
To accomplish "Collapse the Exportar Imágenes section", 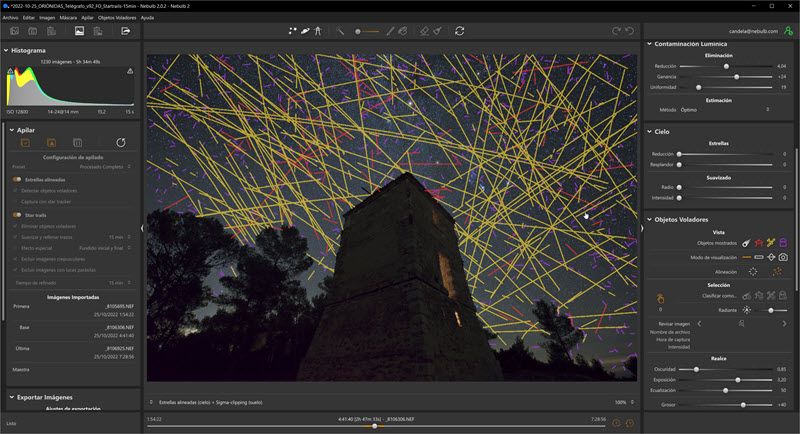I will tap(12, 397).
